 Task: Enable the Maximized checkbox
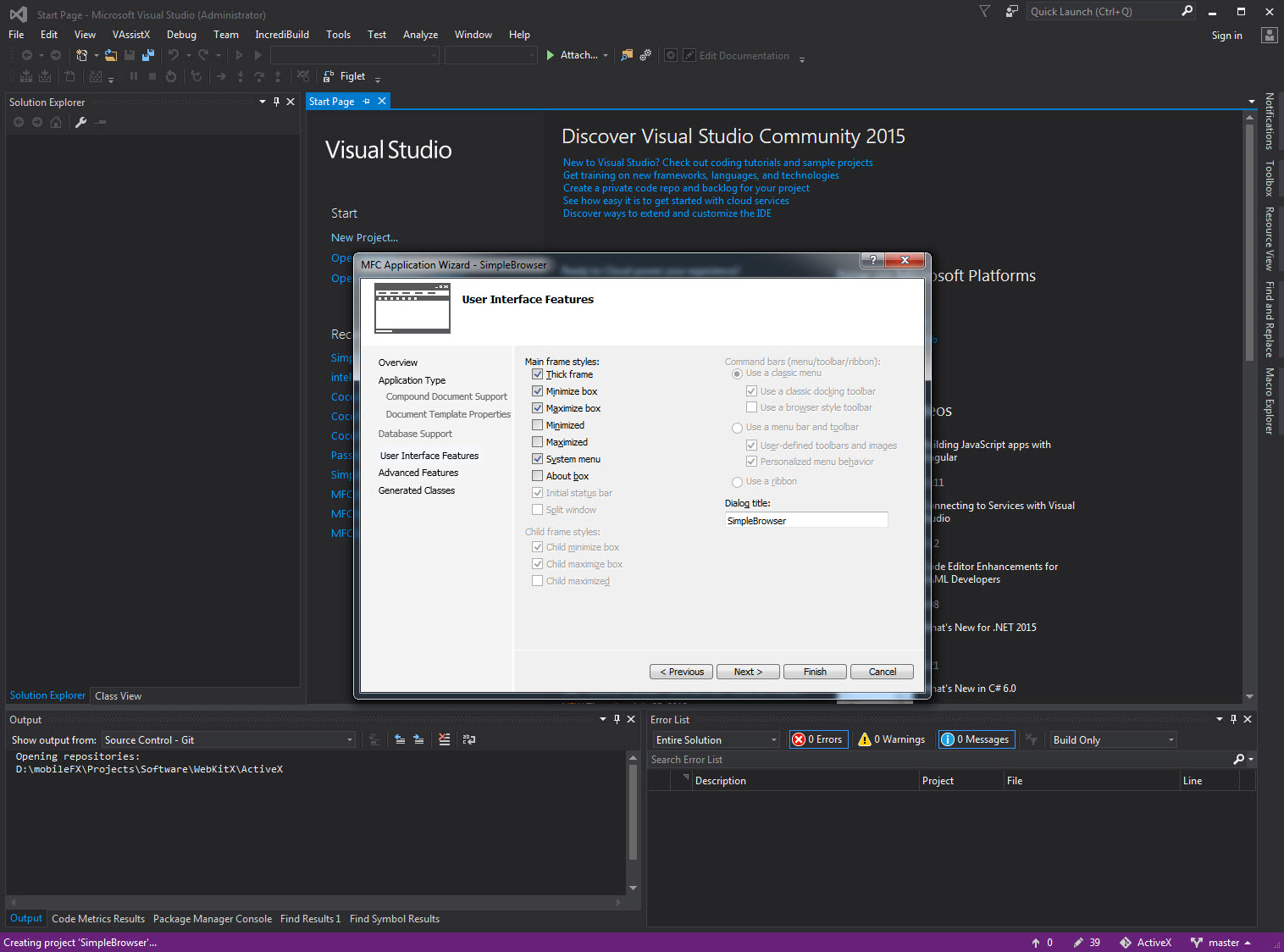tap(537, 442)
